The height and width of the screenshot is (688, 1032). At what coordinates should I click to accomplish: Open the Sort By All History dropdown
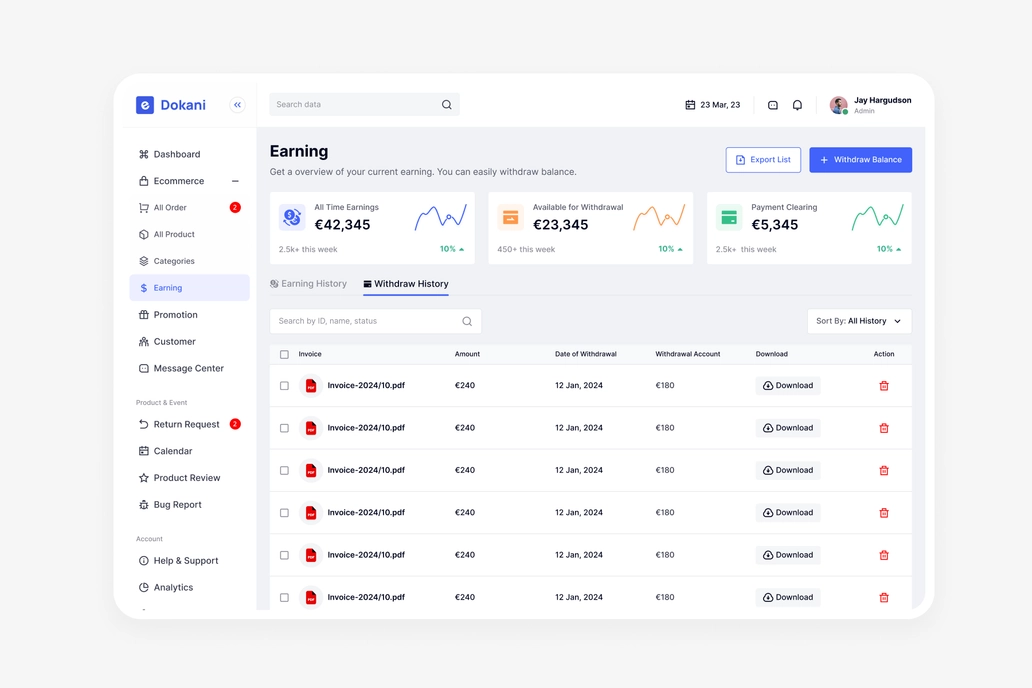click(x=859, y=321)
